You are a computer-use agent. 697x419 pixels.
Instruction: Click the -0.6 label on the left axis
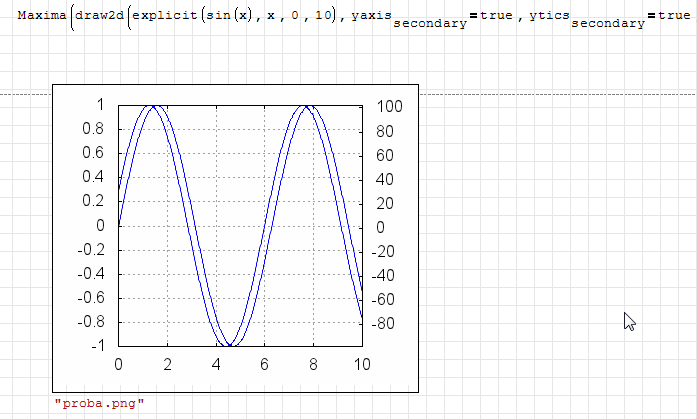click(x=90, y=298)
